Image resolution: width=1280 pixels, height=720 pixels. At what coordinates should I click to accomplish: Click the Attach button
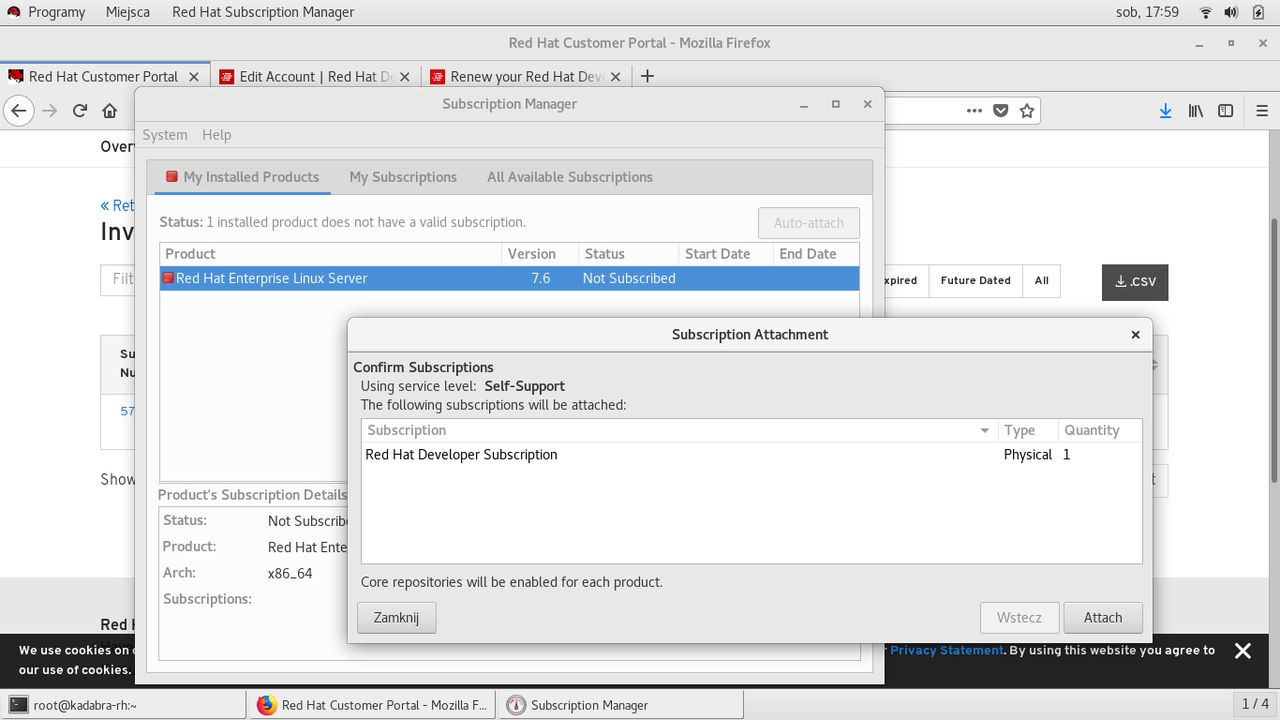[1103, 617]
